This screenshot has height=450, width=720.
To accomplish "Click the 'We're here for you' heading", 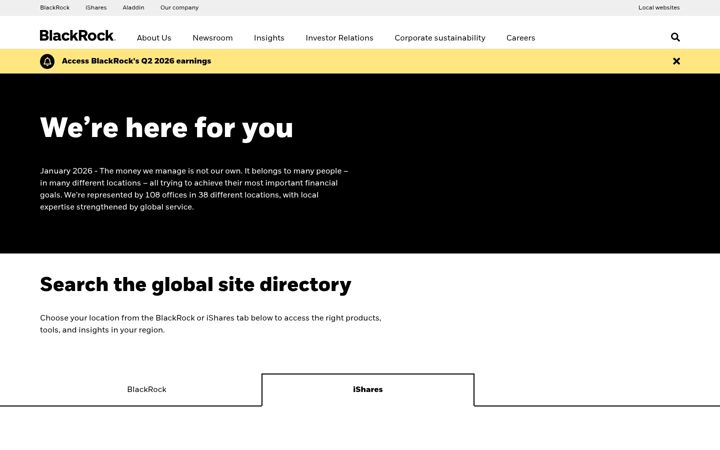I will [x=166, y=128].
